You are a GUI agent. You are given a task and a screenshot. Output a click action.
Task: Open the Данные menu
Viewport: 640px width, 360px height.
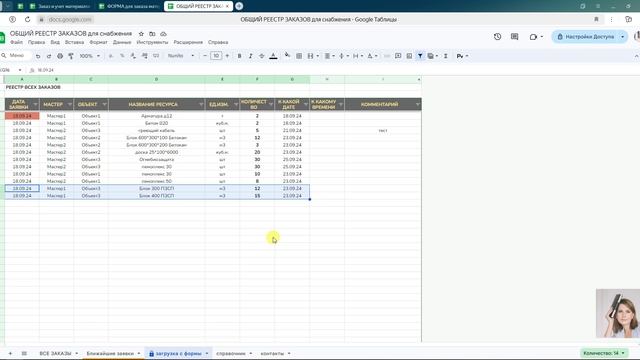coord(122,42)
